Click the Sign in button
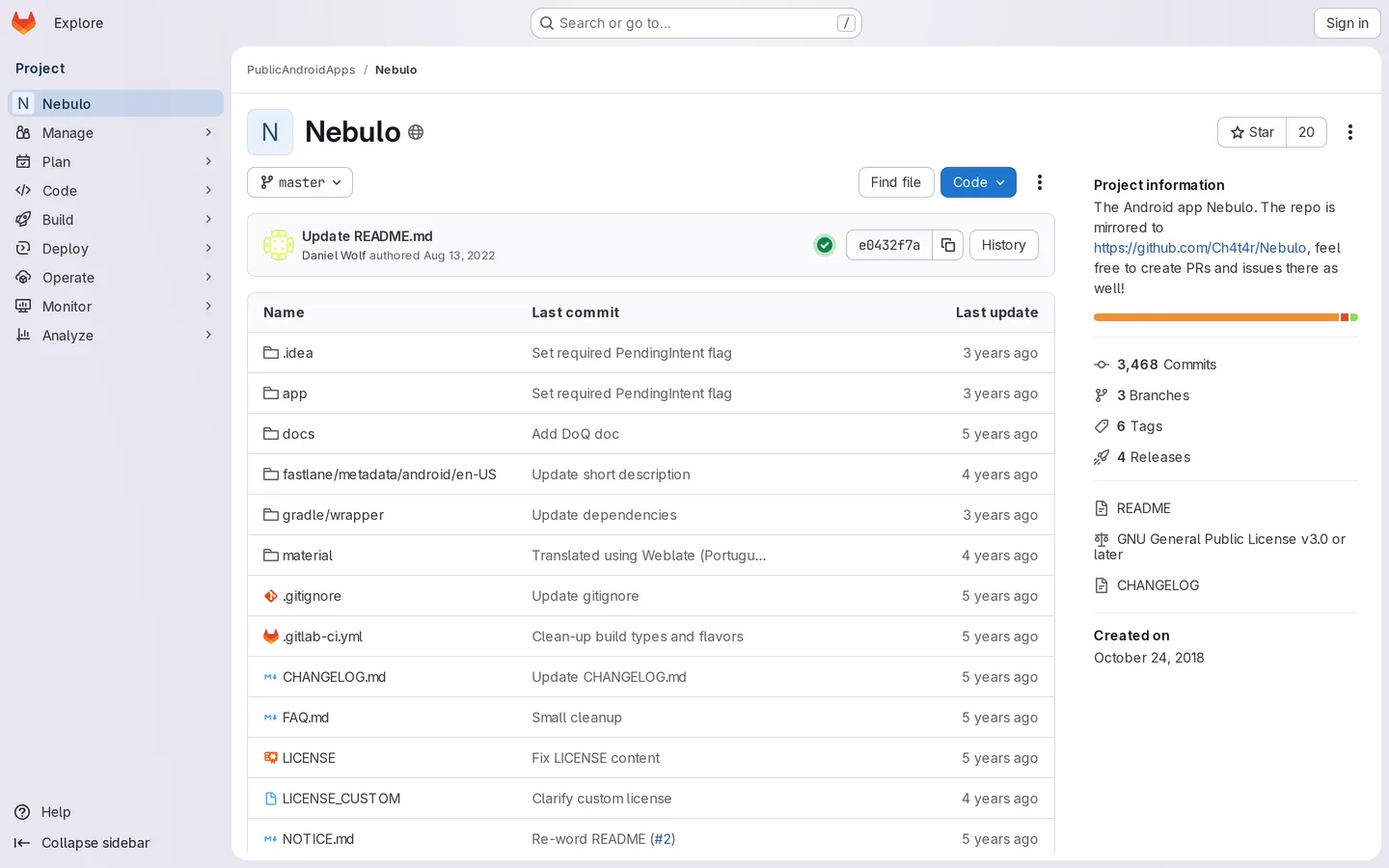The height and width of the screenshot is (868, 1389). tap(1348, 23)
